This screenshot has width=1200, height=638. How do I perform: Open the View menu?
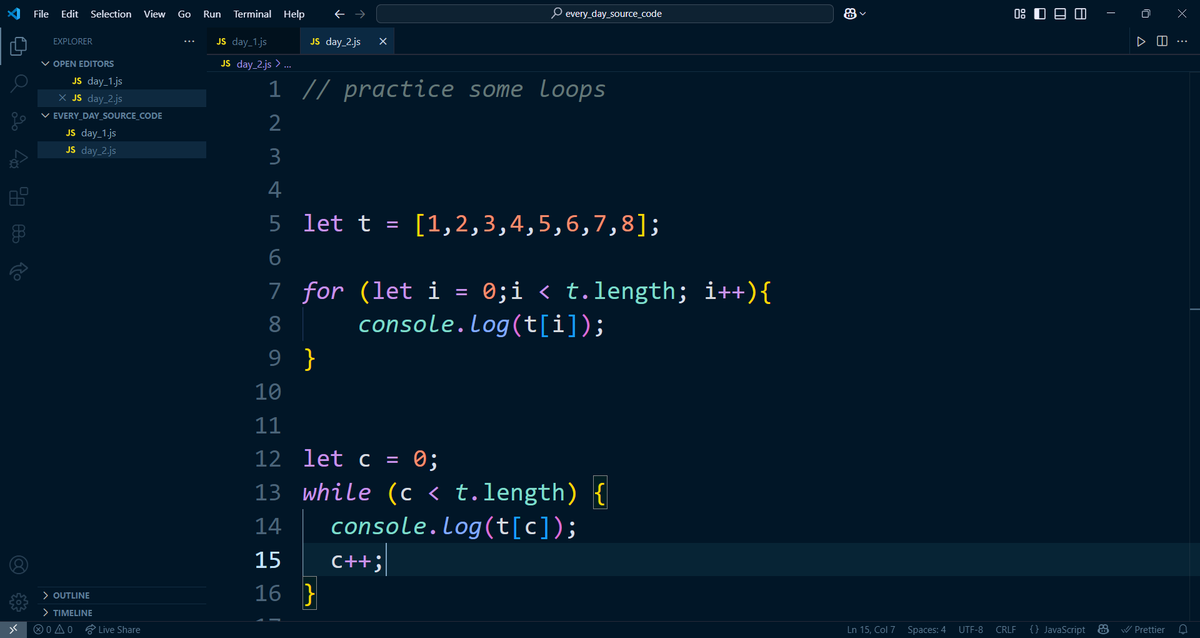(x=154, y=14)
